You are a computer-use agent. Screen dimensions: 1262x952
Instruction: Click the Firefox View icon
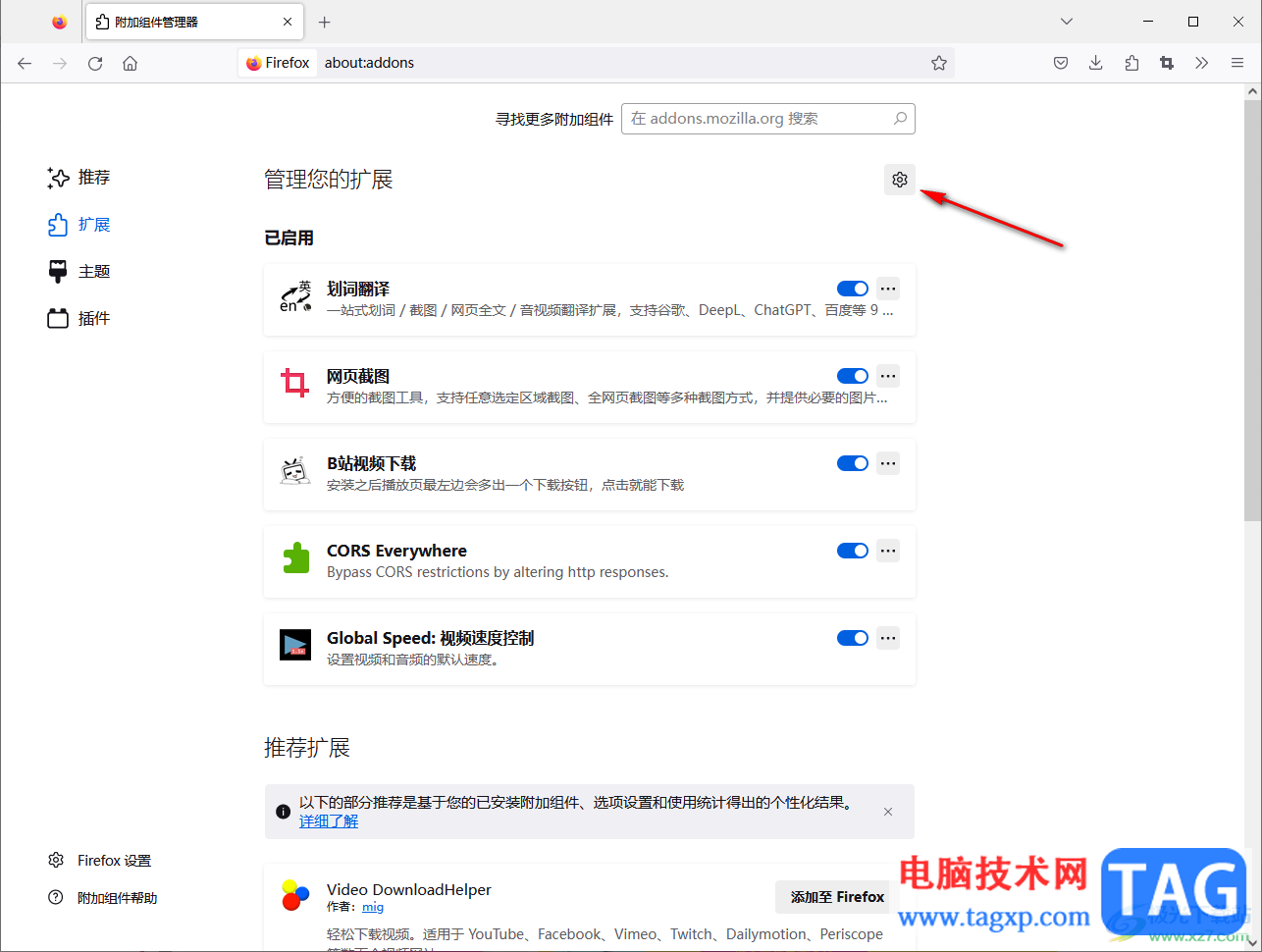[60, 22]
